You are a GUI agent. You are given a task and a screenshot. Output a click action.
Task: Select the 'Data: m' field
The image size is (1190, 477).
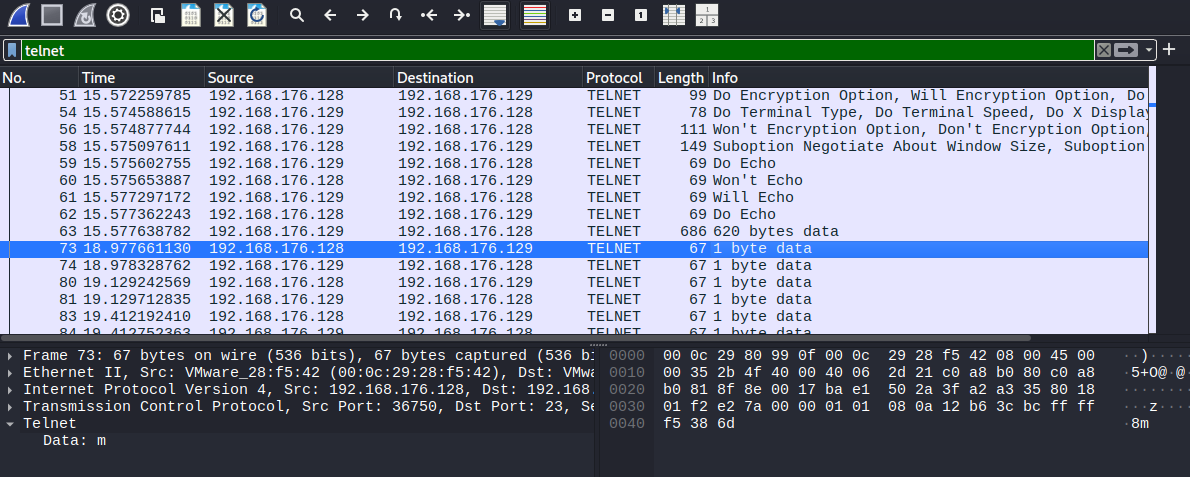[74, 440]
